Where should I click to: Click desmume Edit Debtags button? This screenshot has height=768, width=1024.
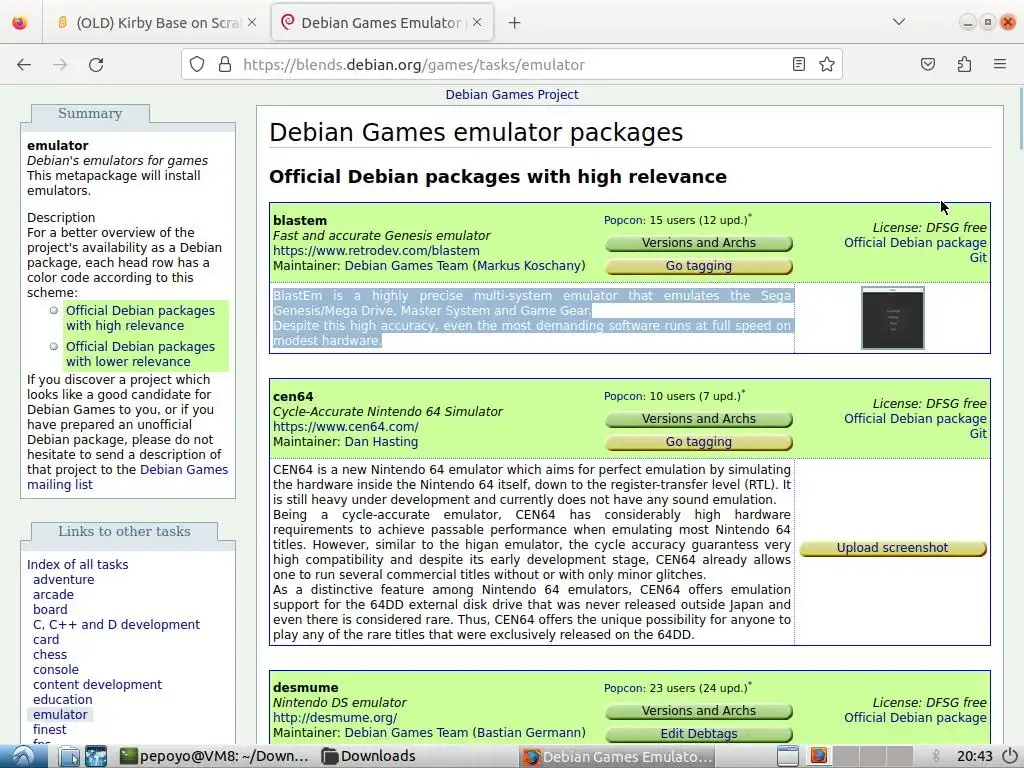click(699, 733)
